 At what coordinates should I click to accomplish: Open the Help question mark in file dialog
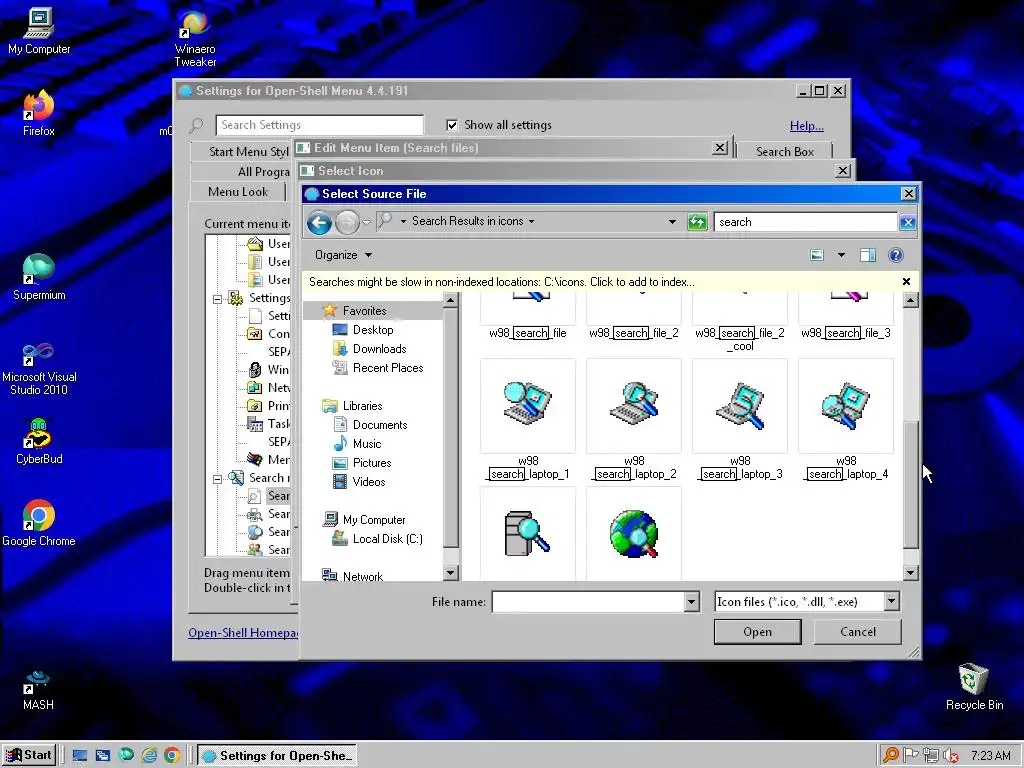click(896, 255)
